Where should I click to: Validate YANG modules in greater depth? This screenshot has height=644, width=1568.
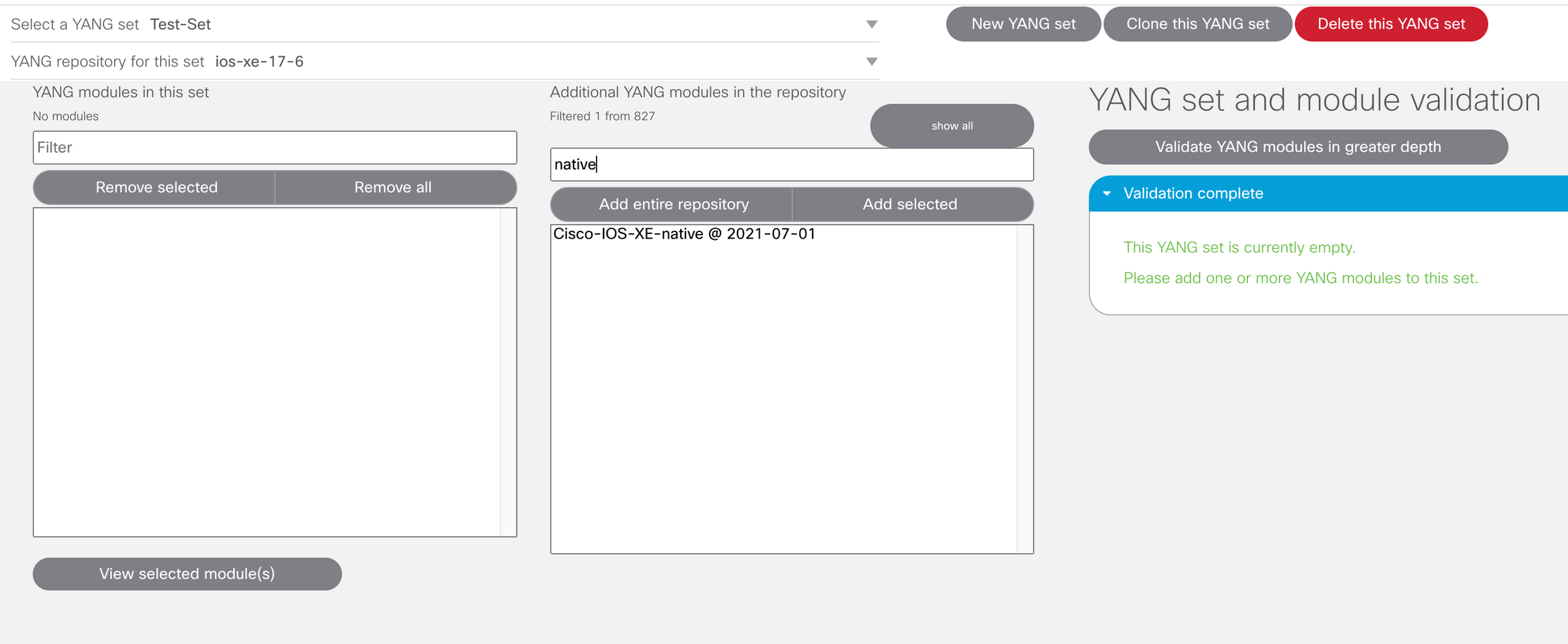(x=1298, y=146)
